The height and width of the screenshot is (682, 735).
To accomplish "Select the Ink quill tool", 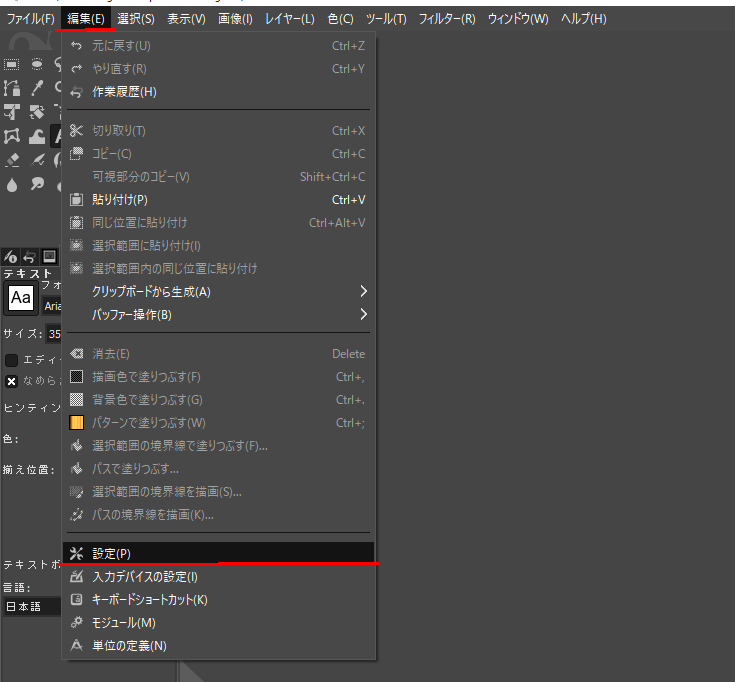I will (x=37, y=160).
